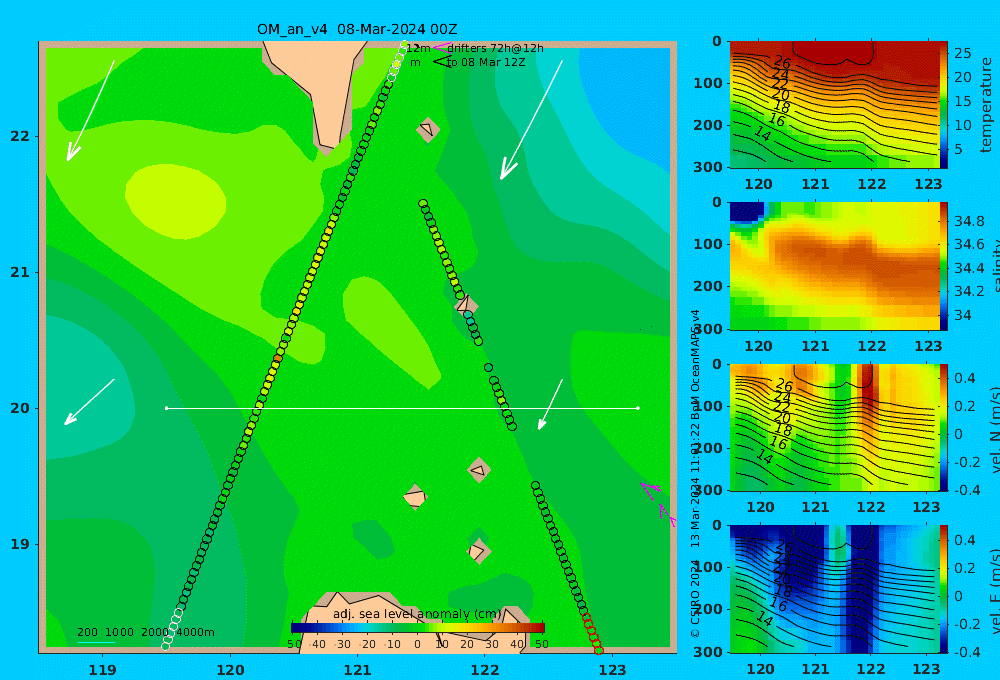Click the magenta drifter arrow in legend

441,47
